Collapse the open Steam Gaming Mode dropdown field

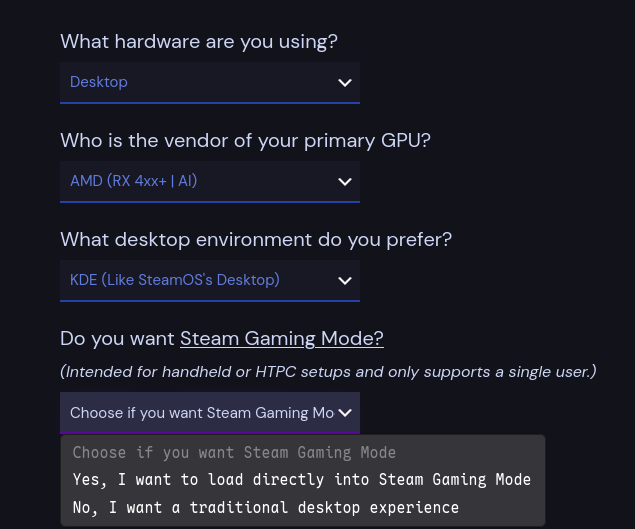point(200,413)
